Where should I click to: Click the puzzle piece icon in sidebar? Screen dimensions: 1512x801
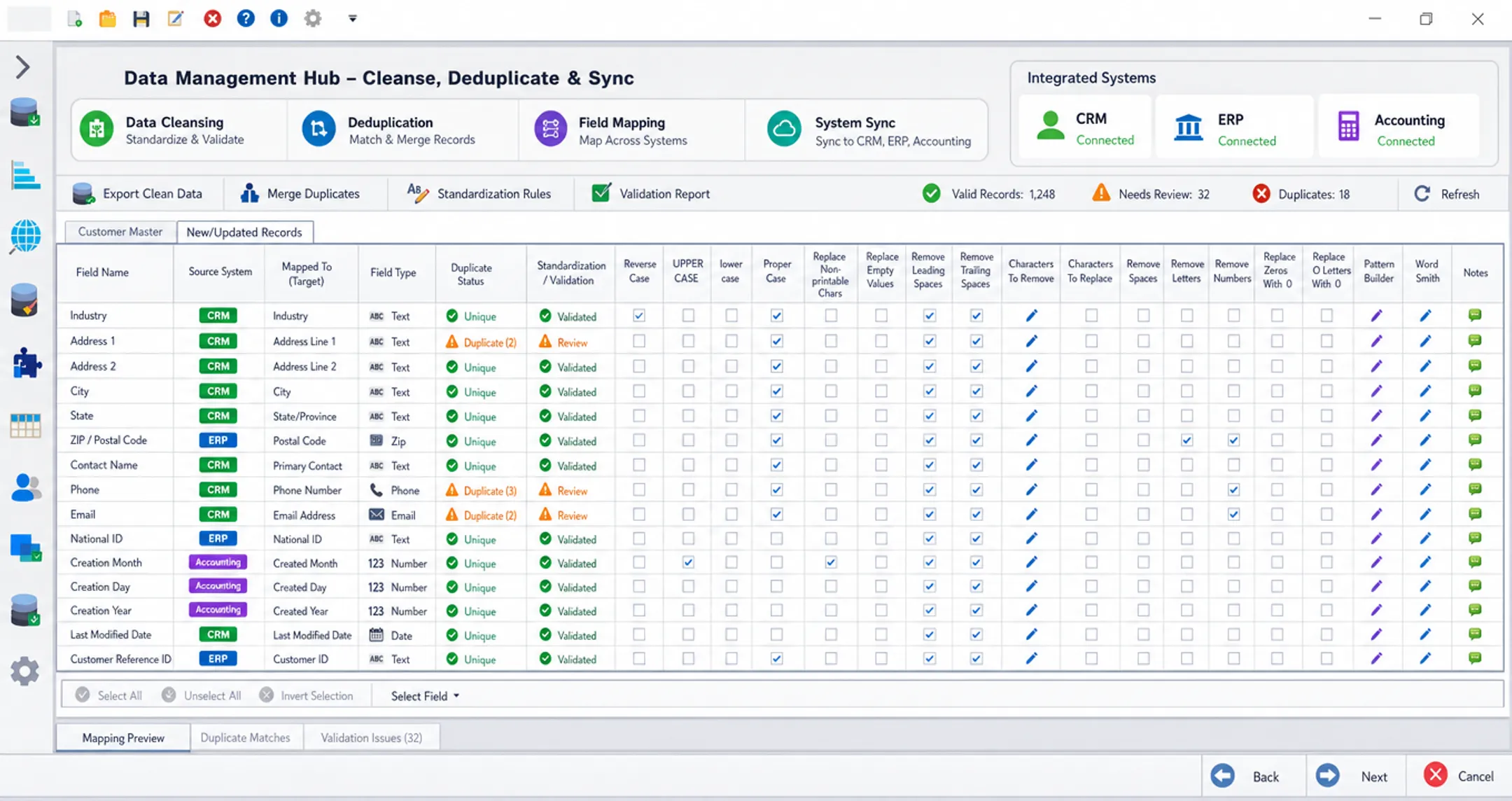point(27,363)
